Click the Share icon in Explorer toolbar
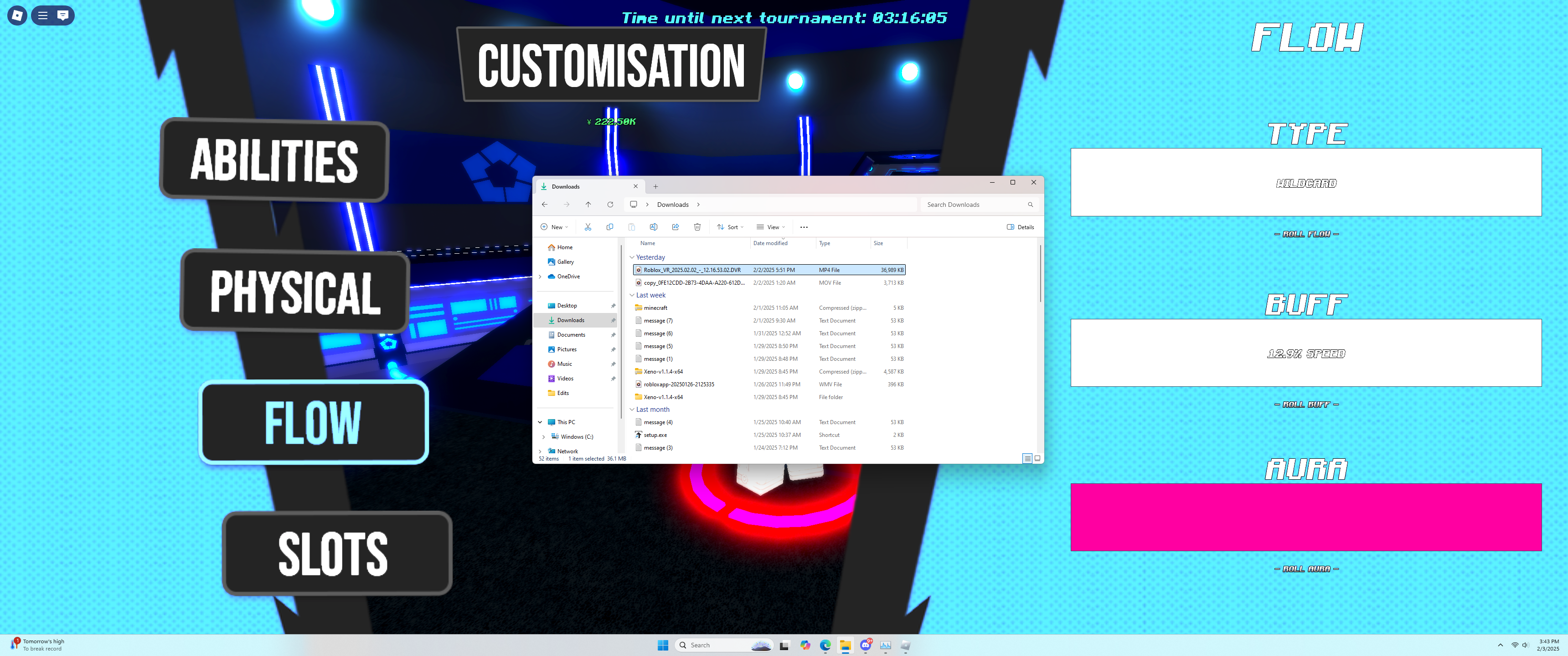This screenshot has height=656, width=1568. point(675,227)
